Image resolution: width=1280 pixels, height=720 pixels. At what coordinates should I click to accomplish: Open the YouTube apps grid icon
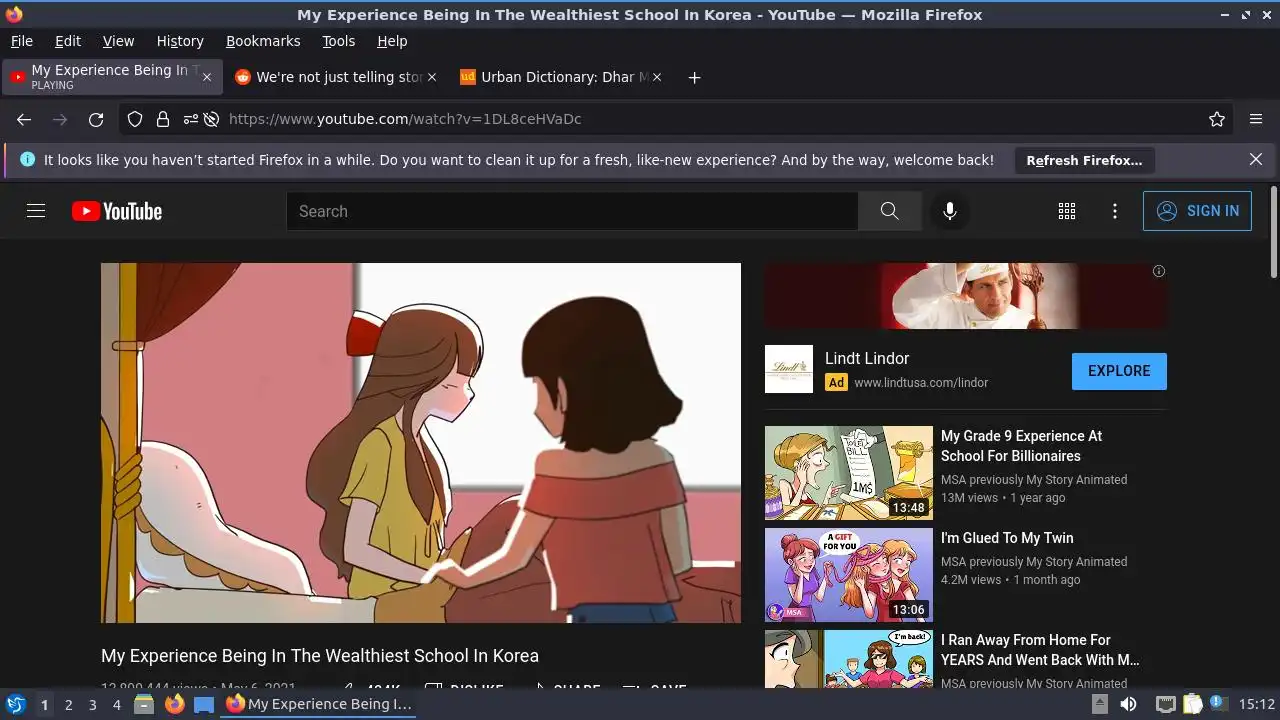1067,211
